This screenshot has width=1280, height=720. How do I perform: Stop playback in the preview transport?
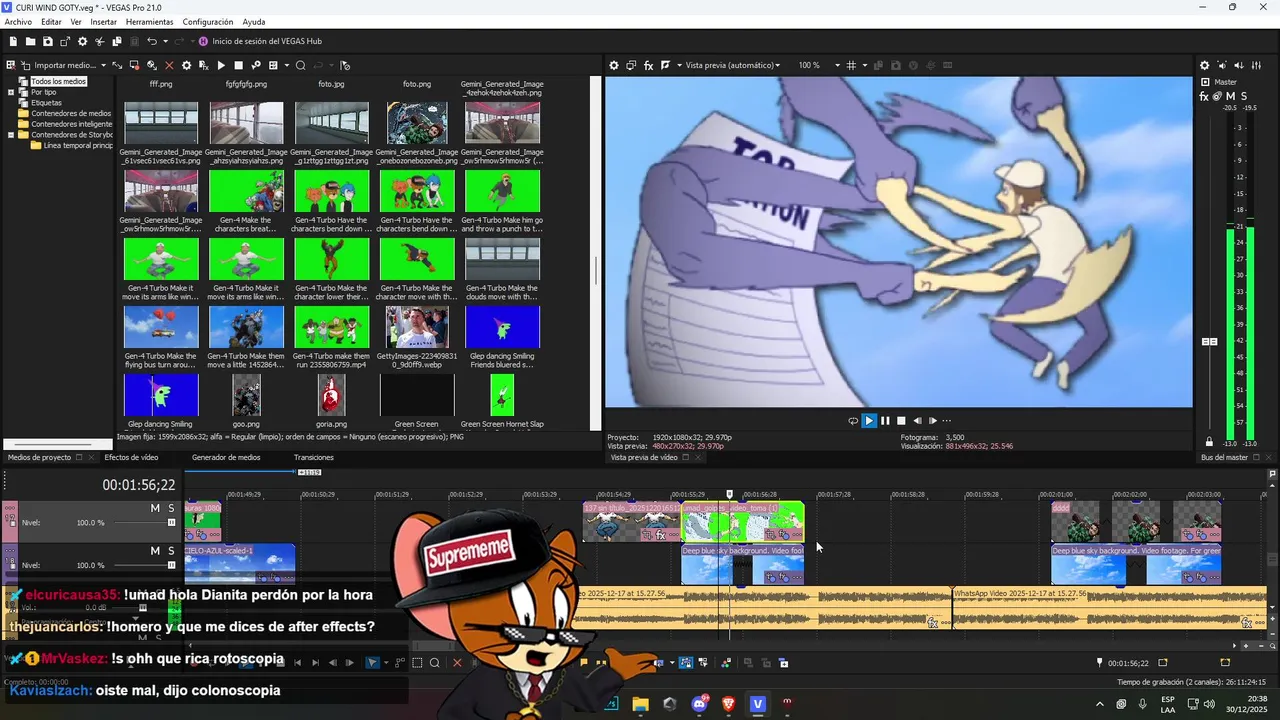pyautogui.click(x=901, y=421)
